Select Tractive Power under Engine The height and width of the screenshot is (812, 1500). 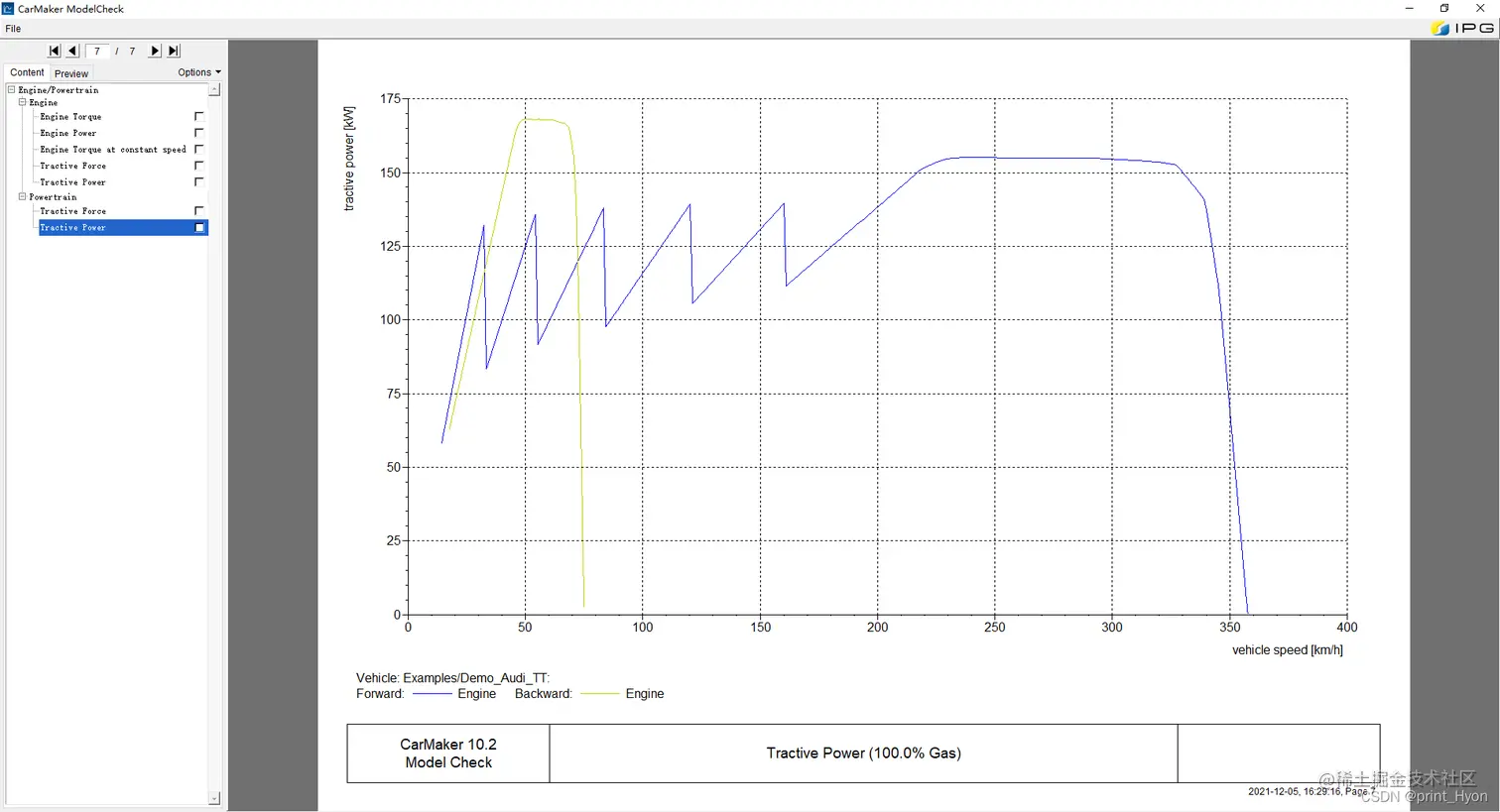[x=72, y=182]
